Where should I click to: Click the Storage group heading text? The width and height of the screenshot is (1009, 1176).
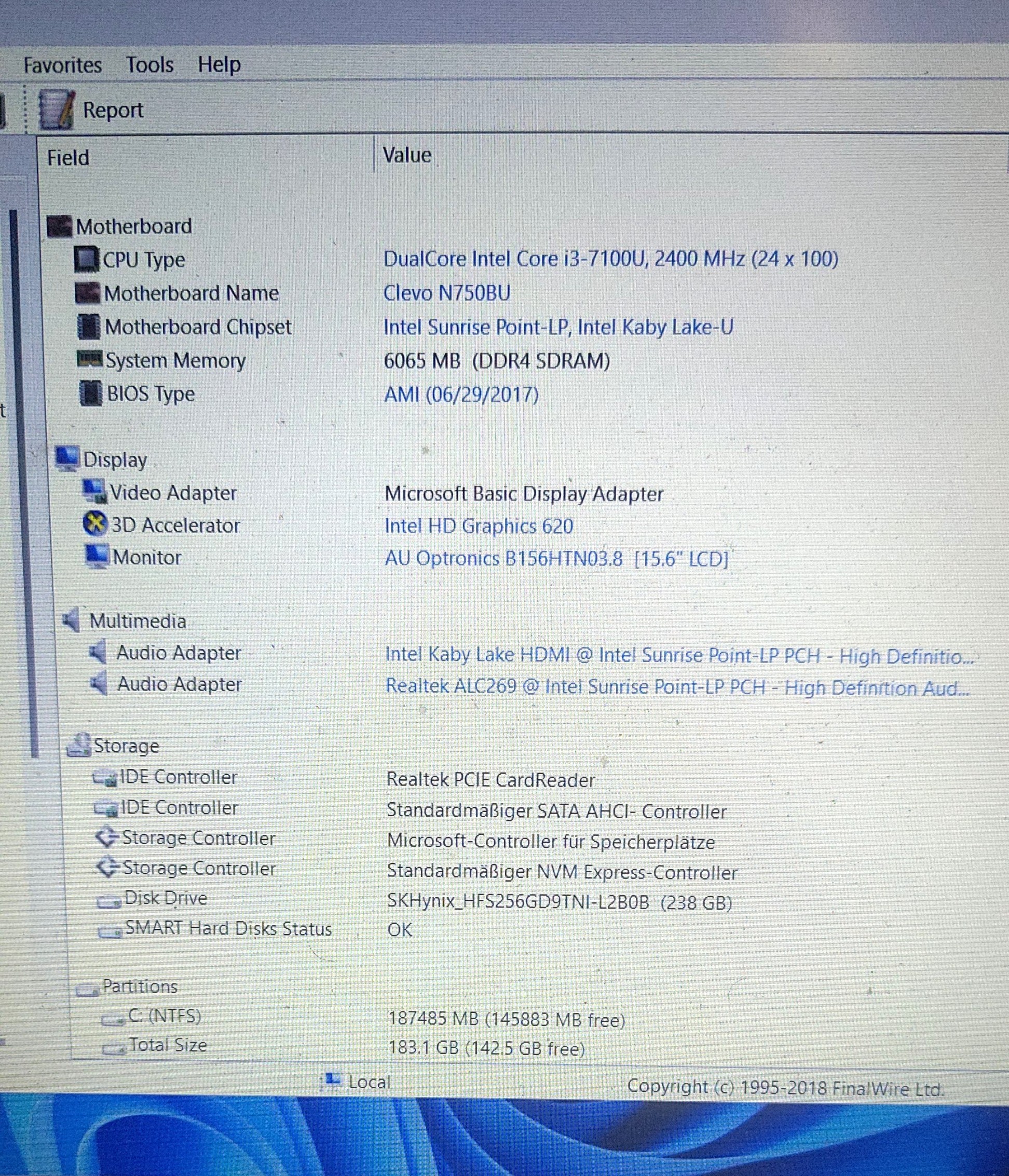coord(126,746)
